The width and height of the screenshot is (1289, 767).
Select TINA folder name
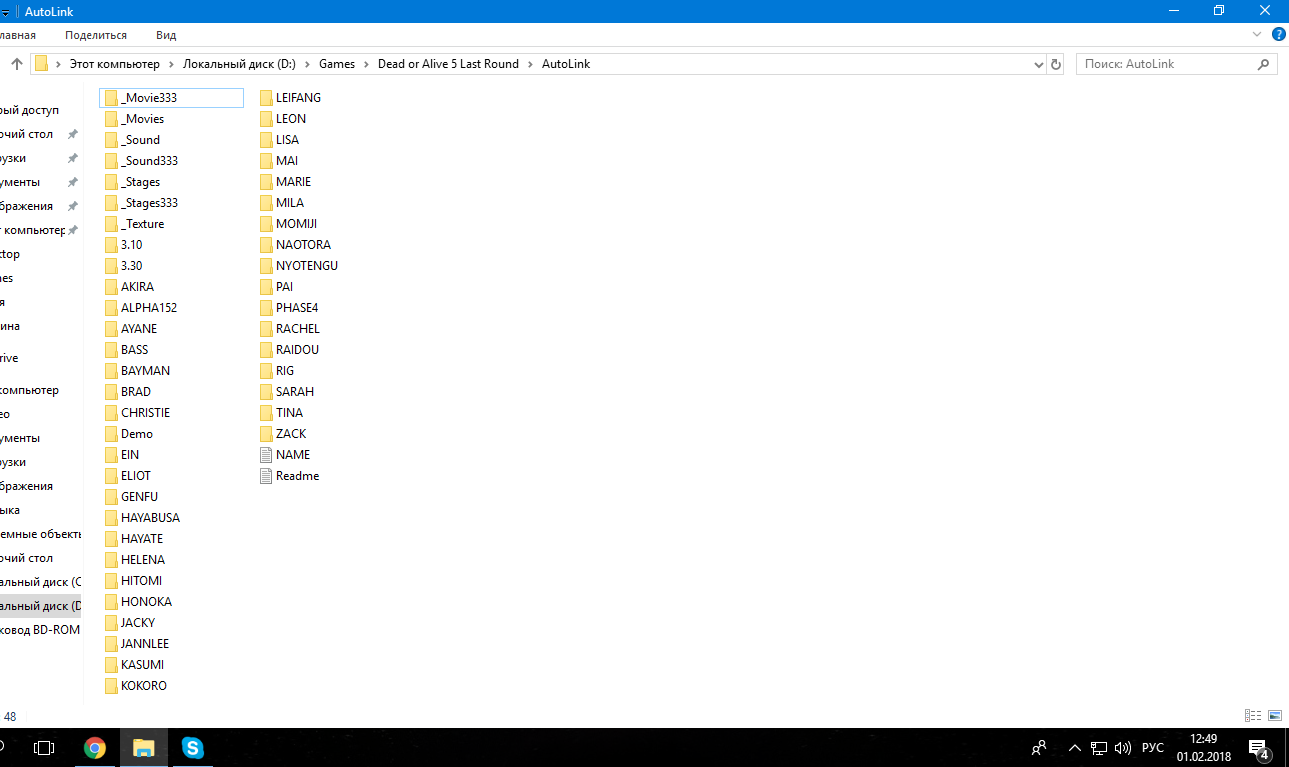coord(289,413)
